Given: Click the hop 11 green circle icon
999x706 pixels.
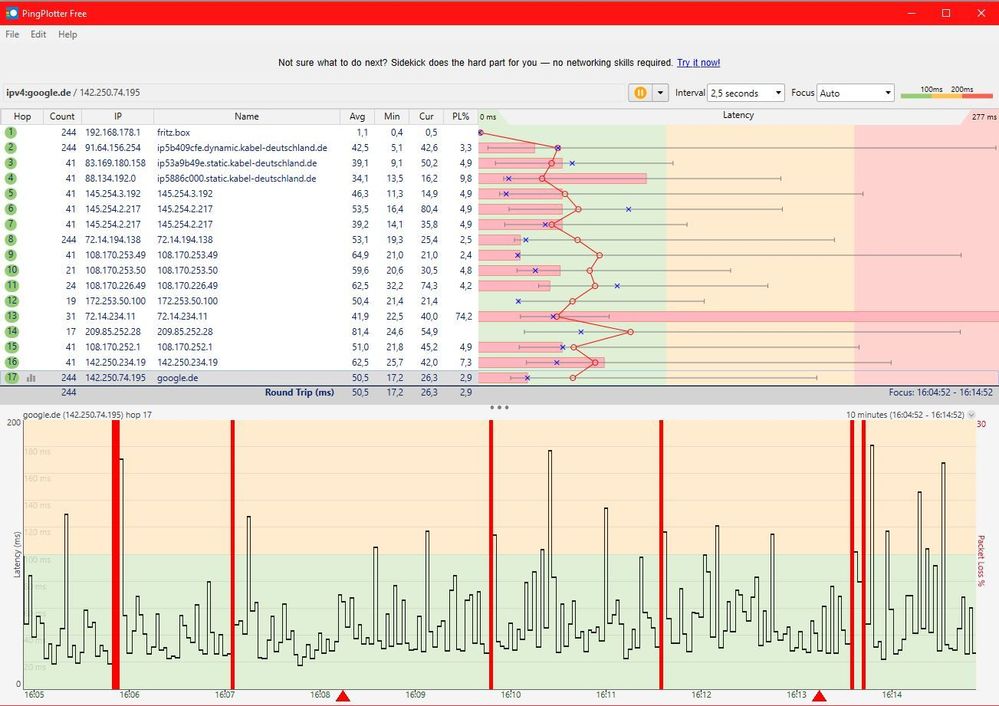Looking at the screenshot, I should pyautogui.click(x=11, y=285).
